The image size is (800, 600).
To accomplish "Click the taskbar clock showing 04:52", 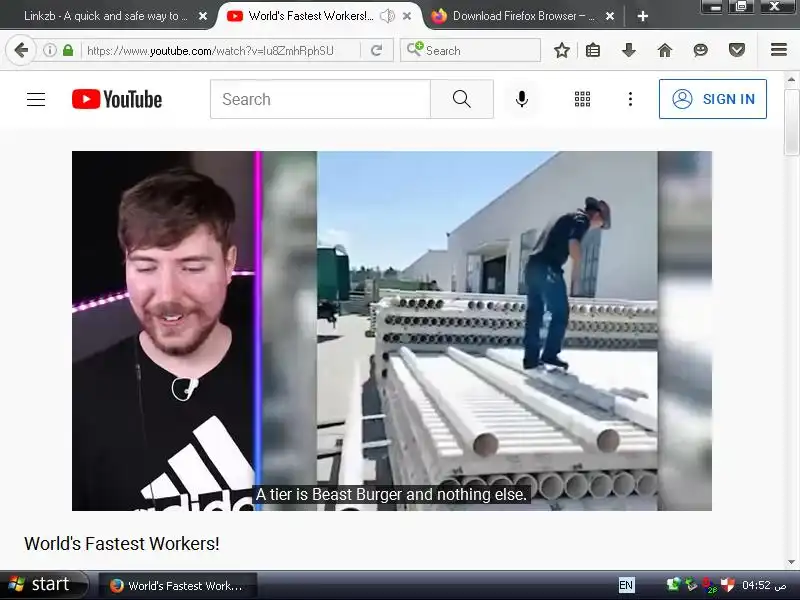I will (x=764, y=585).
